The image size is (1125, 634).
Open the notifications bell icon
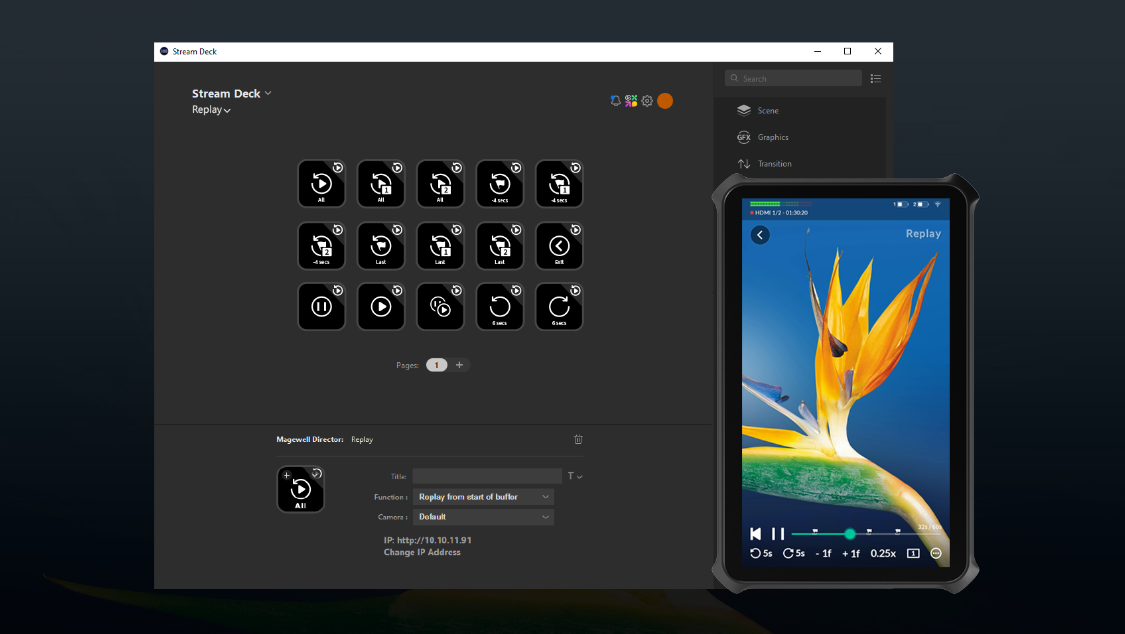coord(615,101)
